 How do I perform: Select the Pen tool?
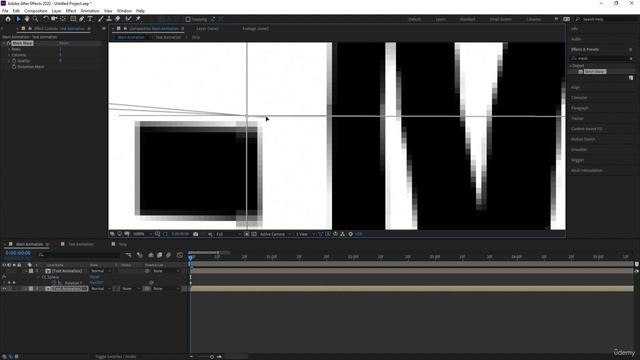pos(82,19)
